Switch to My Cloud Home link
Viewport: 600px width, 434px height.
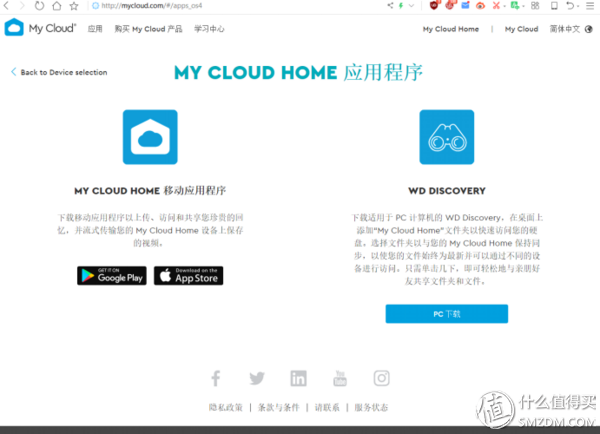(451, 29)
